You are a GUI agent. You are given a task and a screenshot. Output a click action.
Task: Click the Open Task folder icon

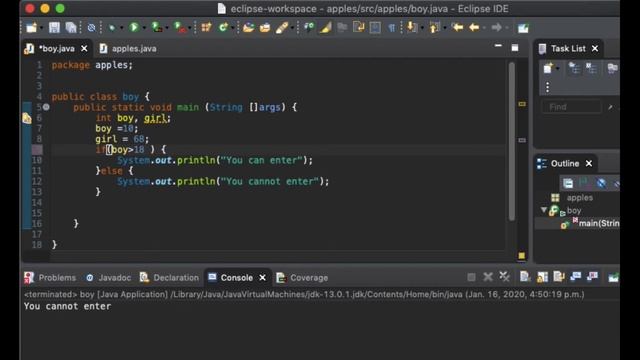click(265, 28)
